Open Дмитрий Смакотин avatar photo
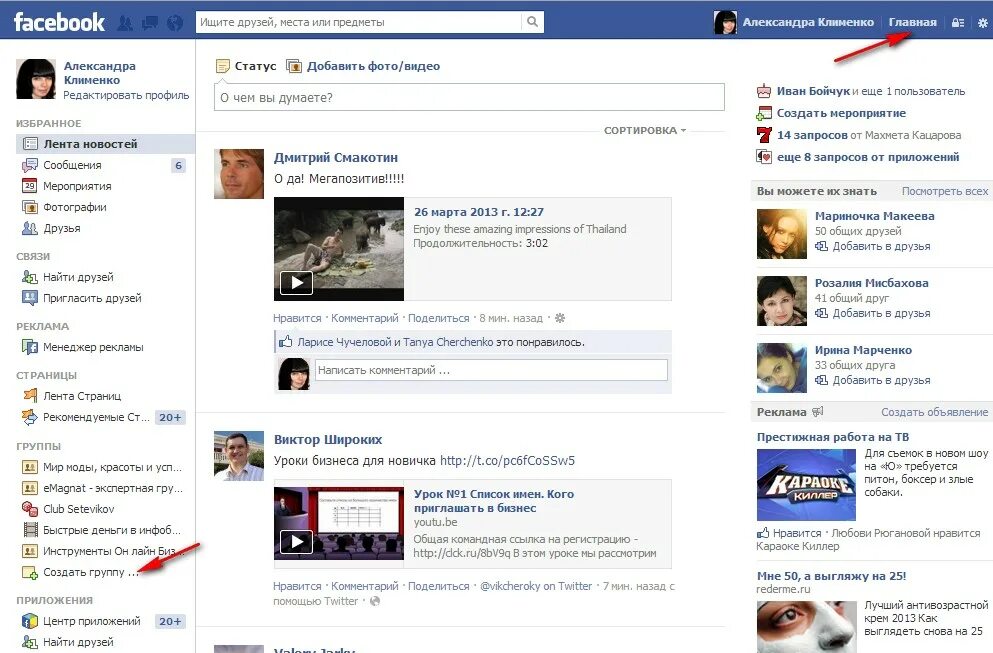 [x=239, y=174]
